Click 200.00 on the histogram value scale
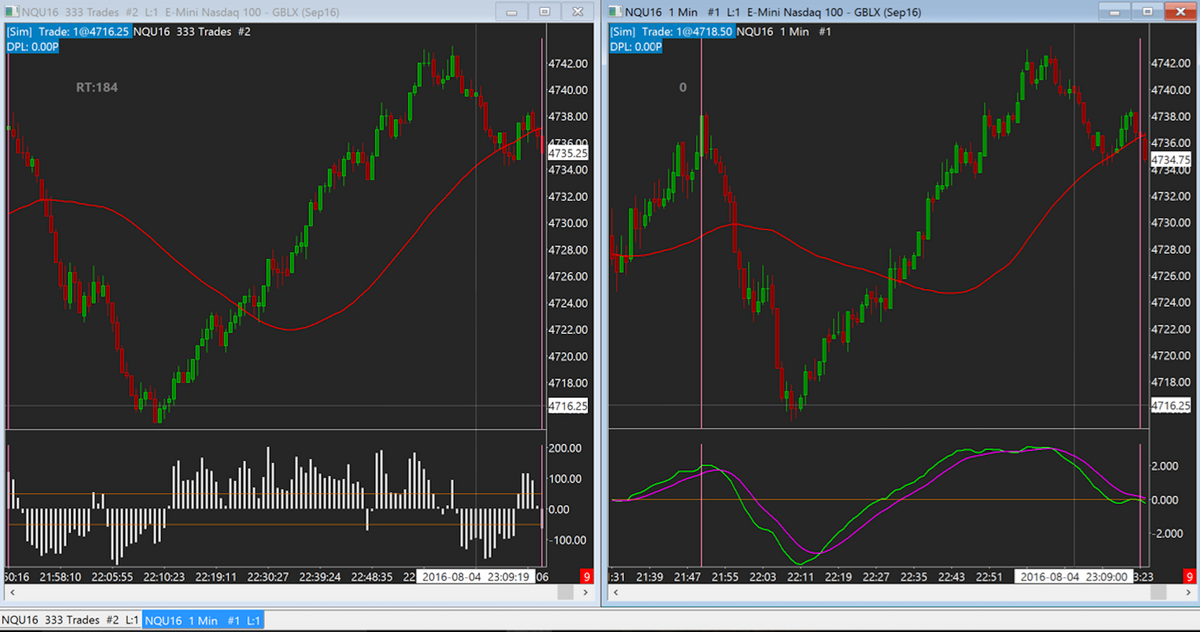 pyautogui.click(x=566, y=448)
